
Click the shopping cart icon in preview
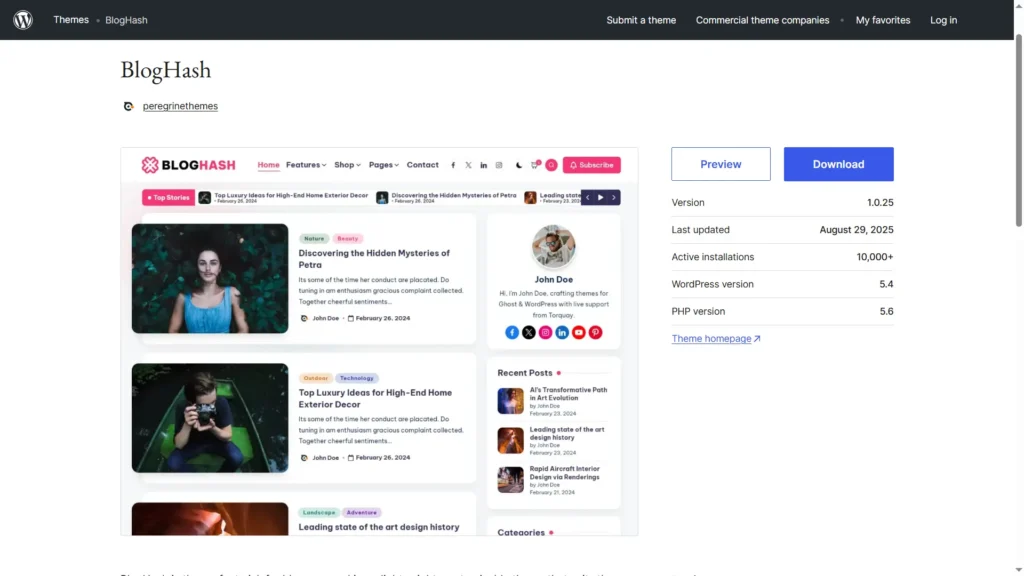coord(535,165)
